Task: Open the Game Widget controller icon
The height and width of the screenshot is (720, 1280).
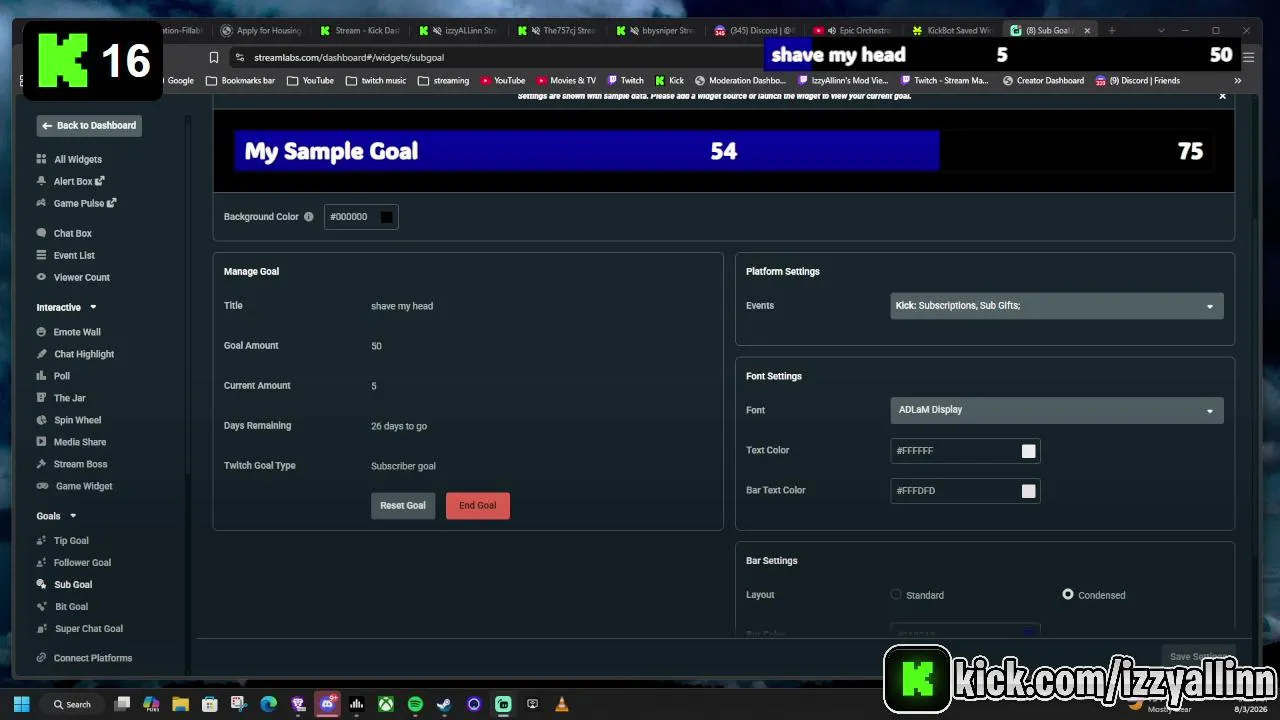Action: coord(42,486)
